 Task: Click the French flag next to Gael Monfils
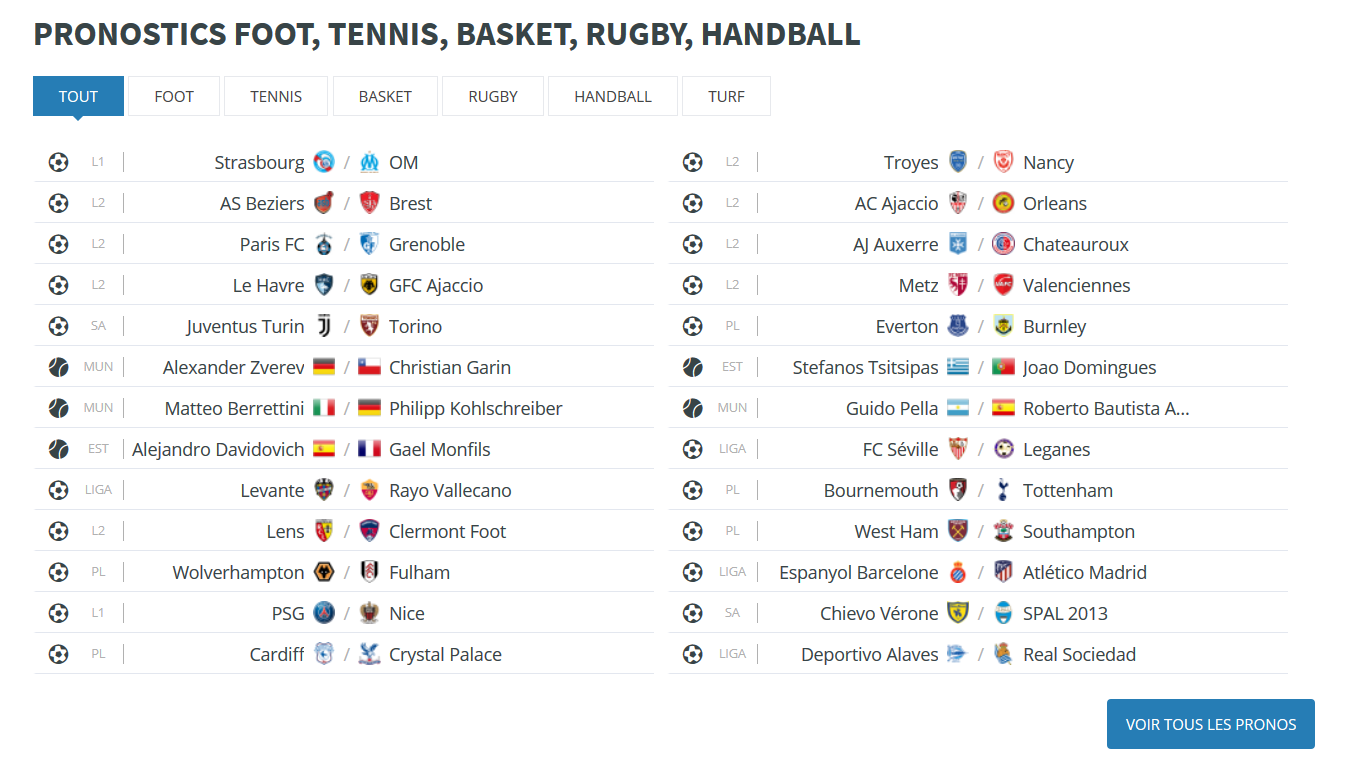click(370, 449)
